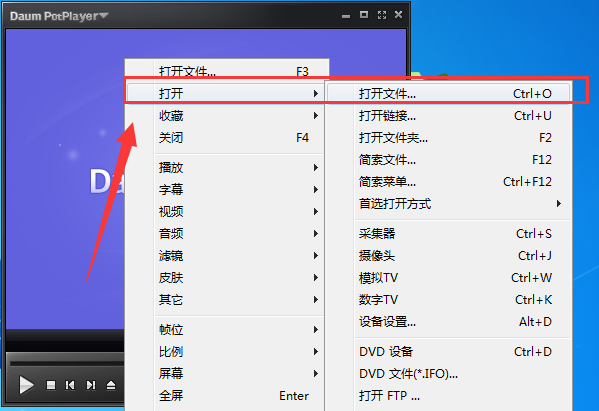Viewport: 599px width, 411px height.
Task: Select 简索文件... F12
Action: click(x=449, y=160)
